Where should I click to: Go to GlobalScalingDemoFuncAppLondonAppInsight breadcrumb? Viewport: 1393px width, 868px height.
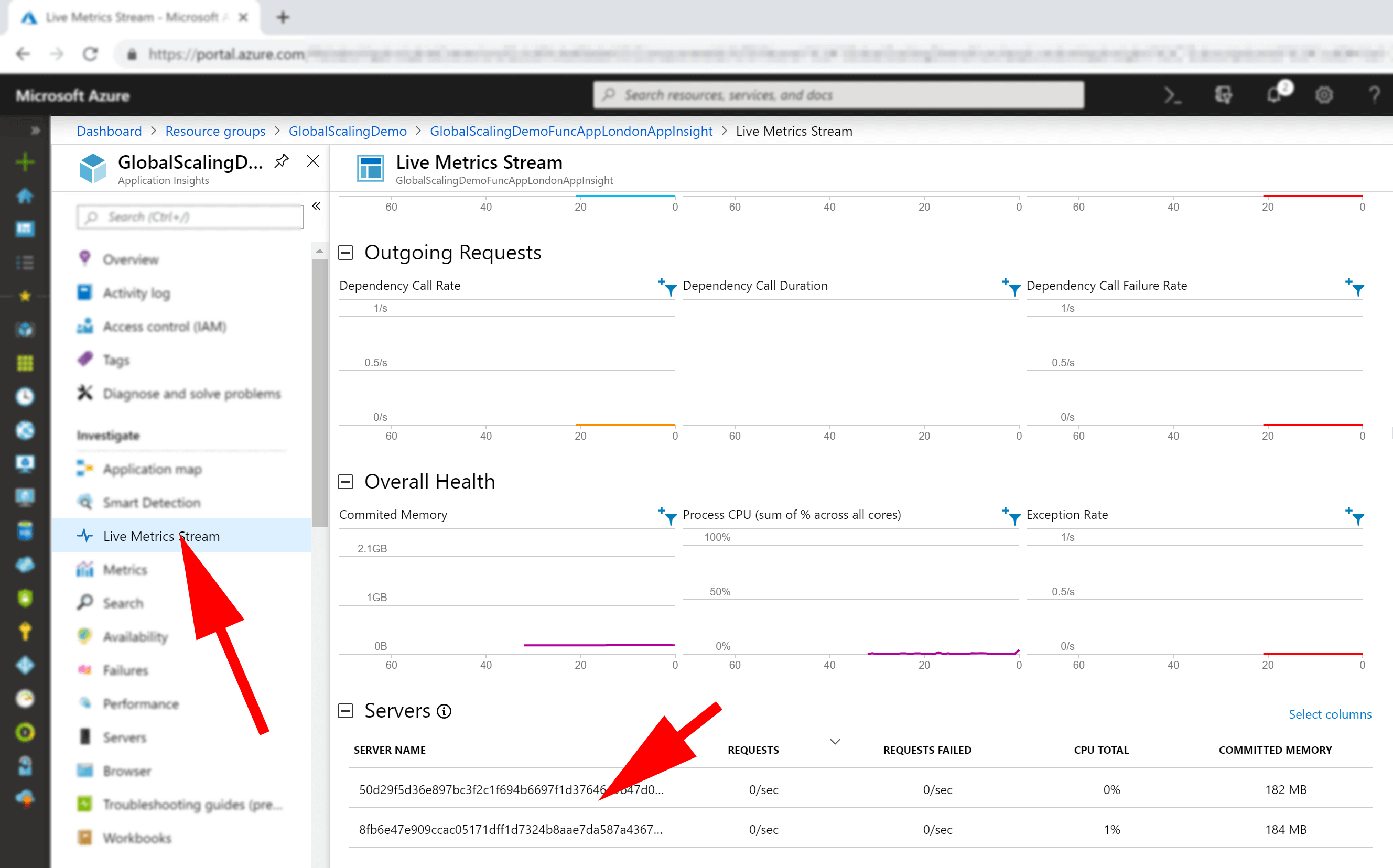571,131
